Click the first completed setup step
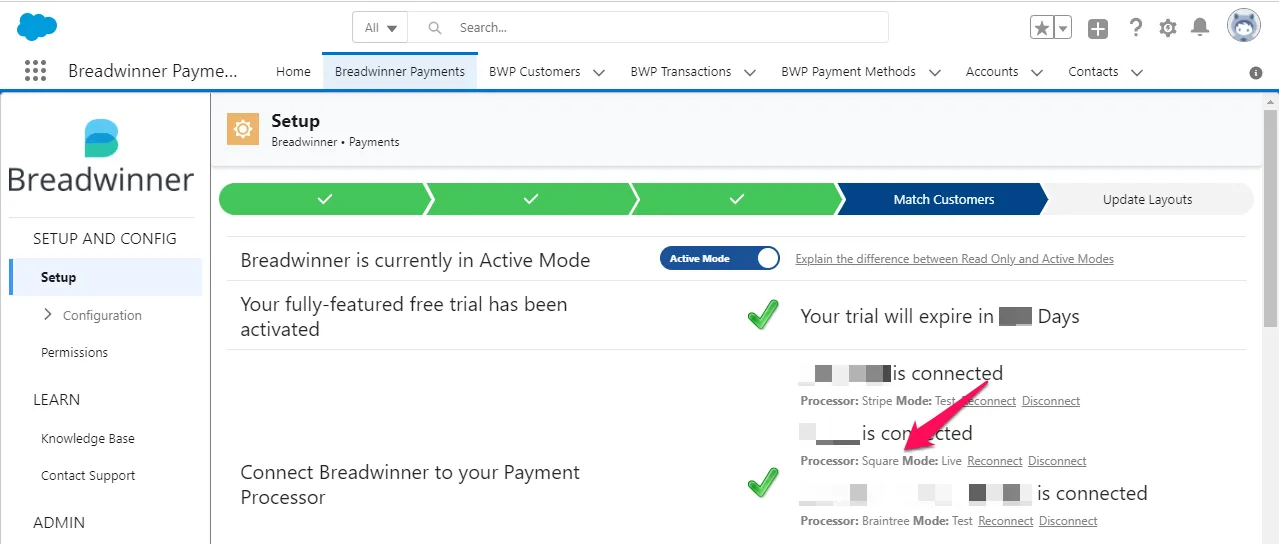Image resolution: width=1279 pixels, height=544 pixels. pyautogui.click(x=324, y=199)
